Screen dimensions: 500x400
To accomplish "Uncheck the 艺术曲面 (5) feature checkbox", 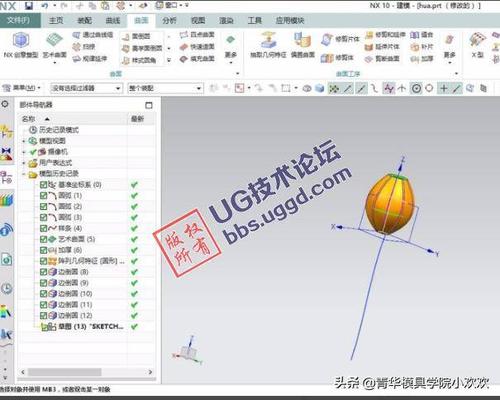I will [43, 239].
